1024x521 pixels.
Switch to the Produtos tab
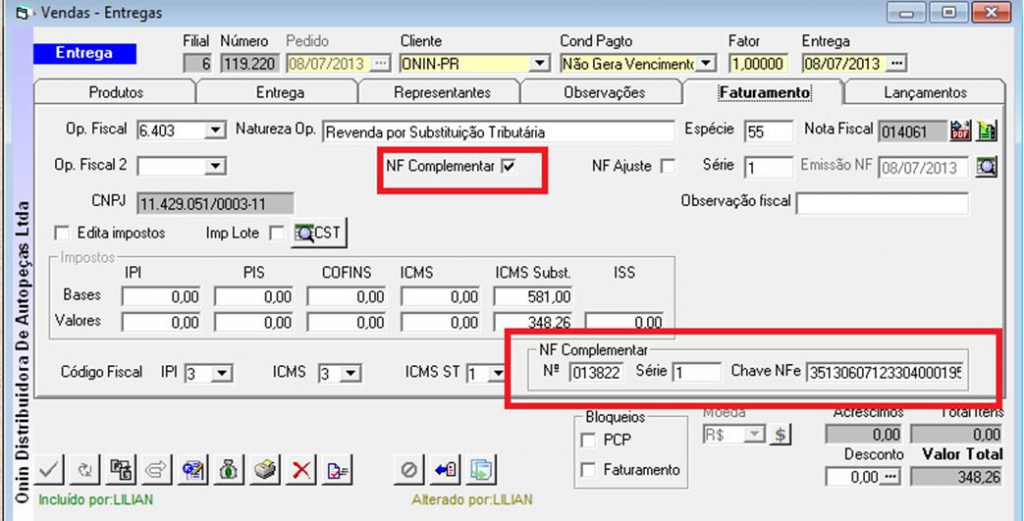pyautogui.click(x=116, y=92)
